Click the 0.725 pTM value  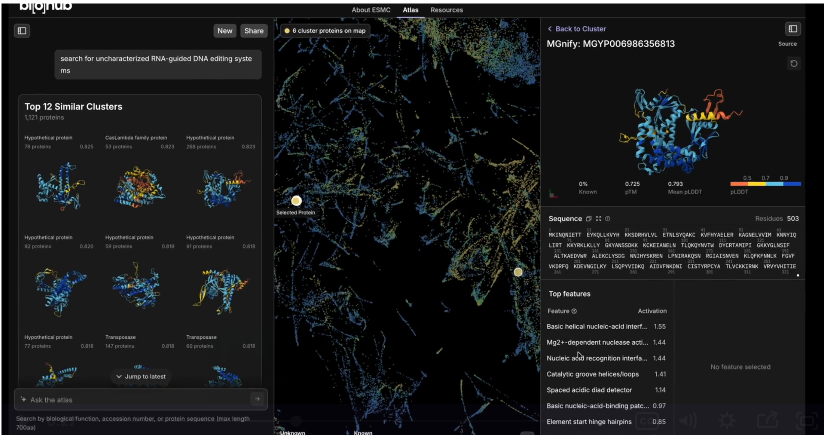[x=632, y=184]
